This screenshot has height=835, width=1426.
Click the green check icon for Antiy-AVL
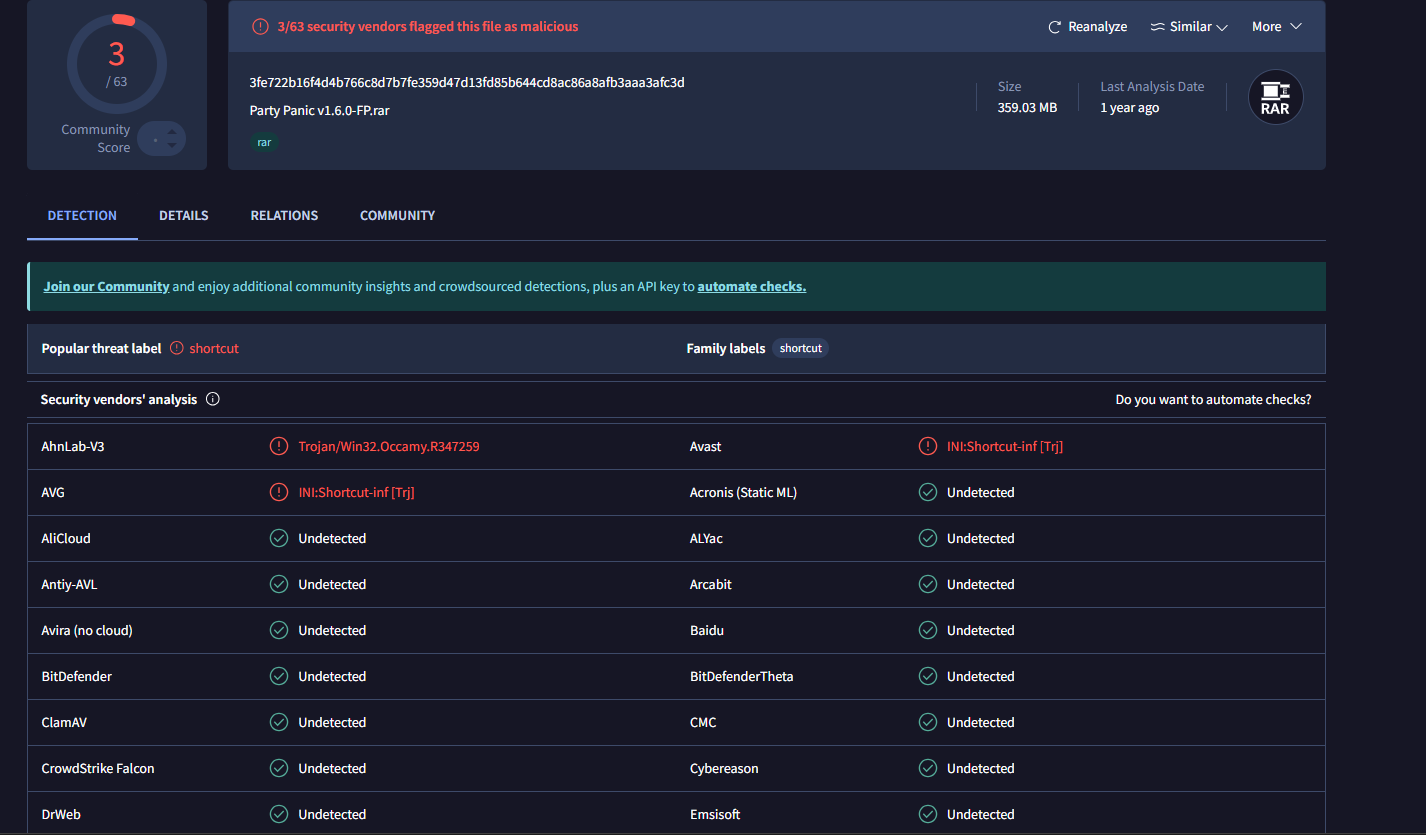click(x=279, y=584)
